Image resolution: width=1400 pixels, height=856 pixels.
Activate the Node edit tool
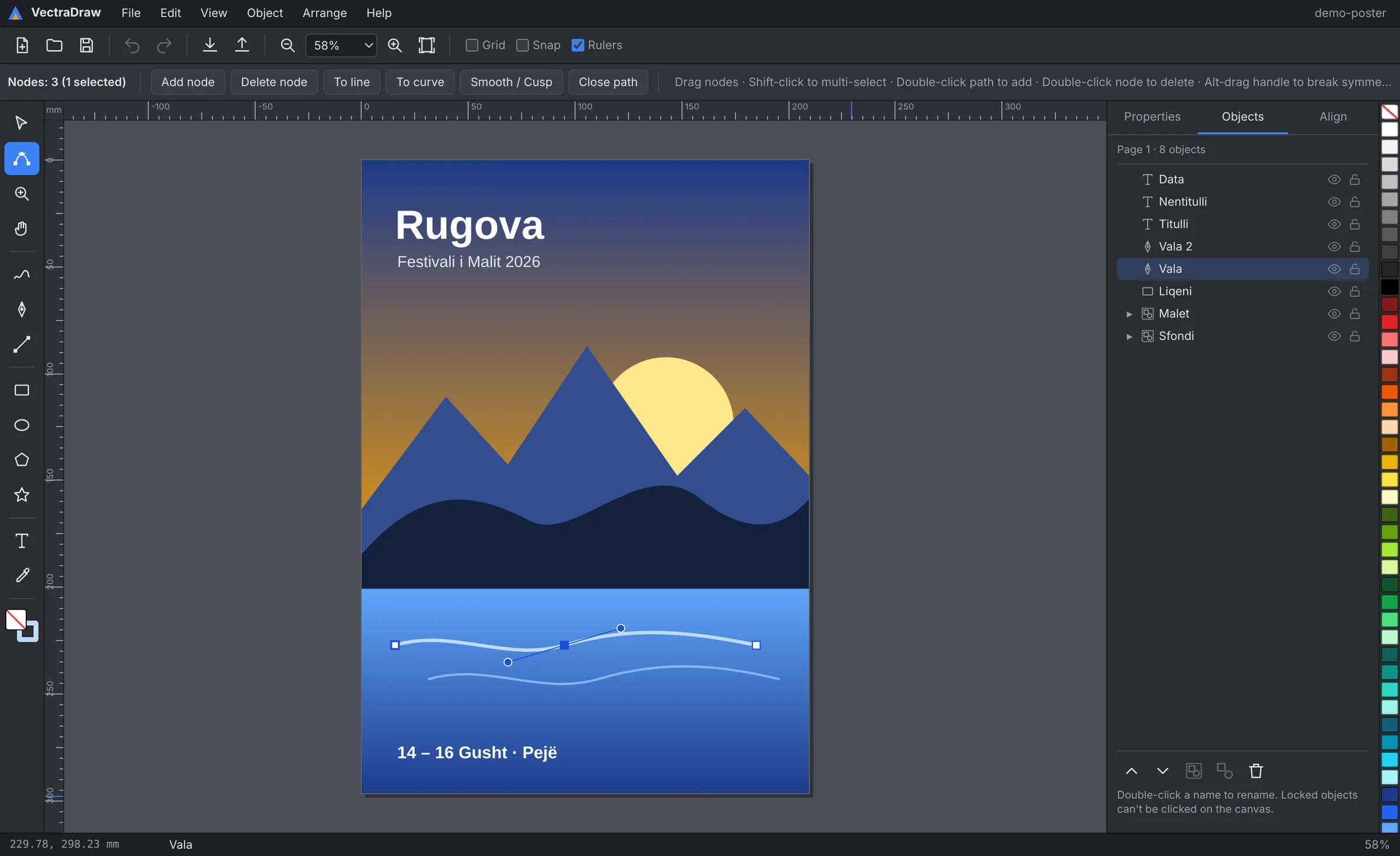22,158
